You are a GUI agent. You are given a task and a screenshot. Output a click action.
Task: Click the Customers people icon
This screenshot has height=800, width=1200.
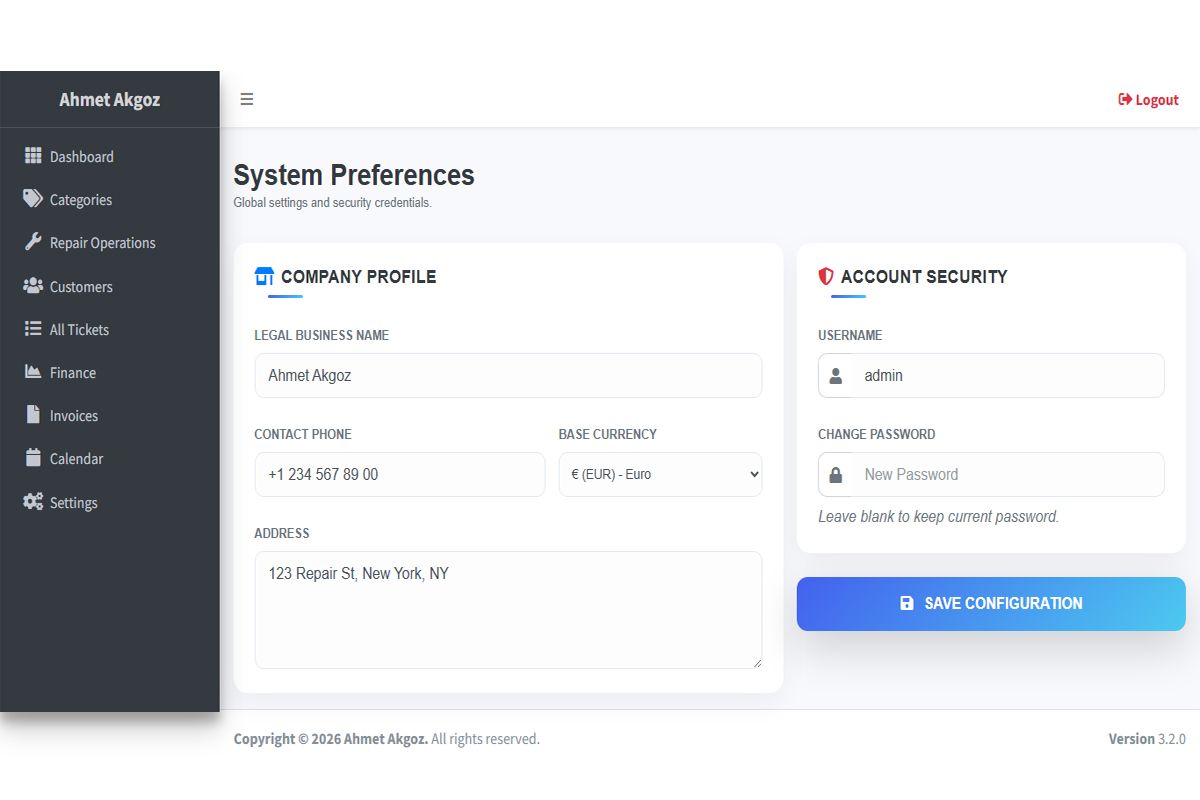coord(33,286)
